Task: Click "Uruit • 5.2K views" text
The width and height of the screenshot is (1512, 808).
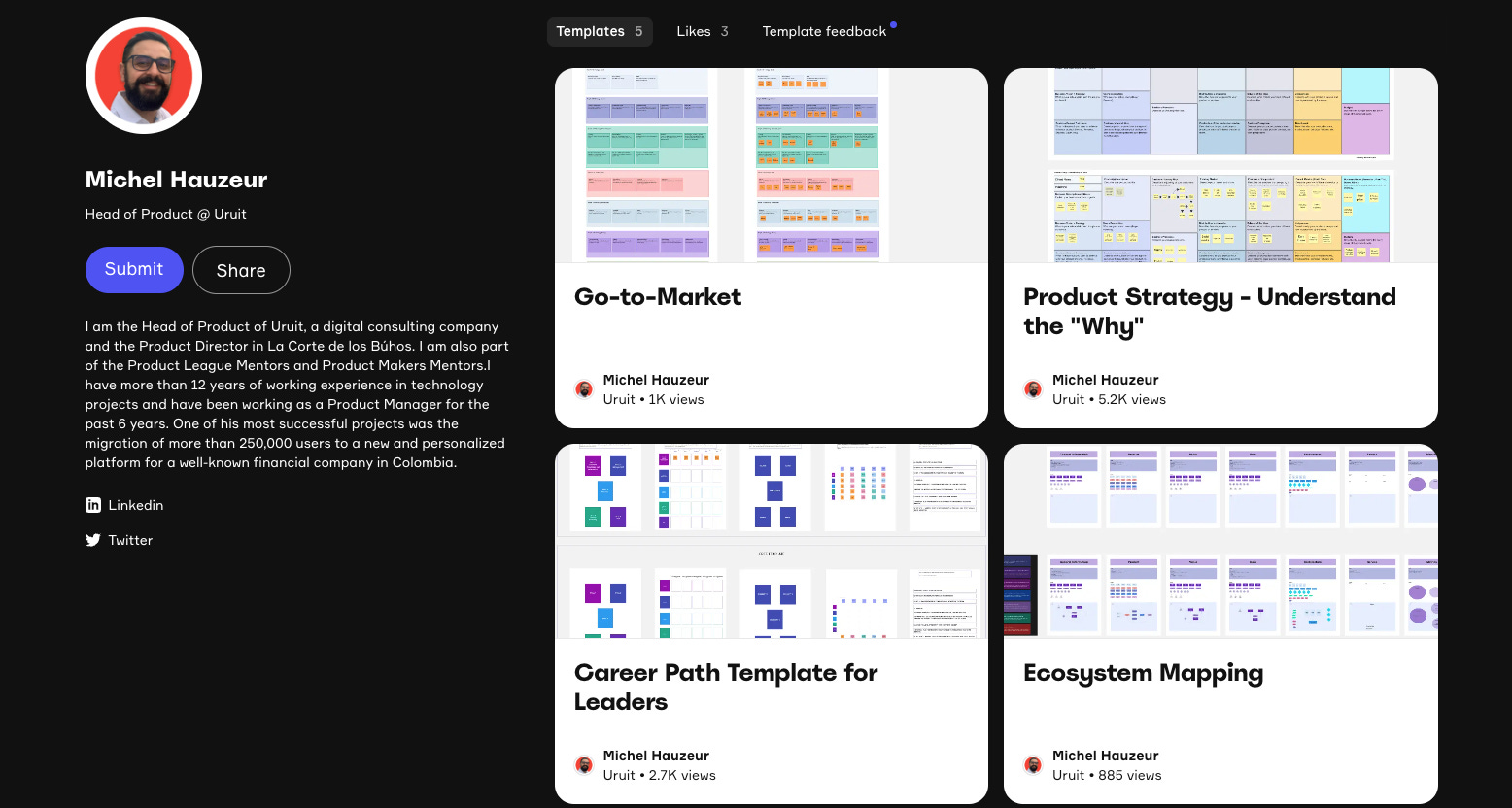Action: coord(1109,399)
